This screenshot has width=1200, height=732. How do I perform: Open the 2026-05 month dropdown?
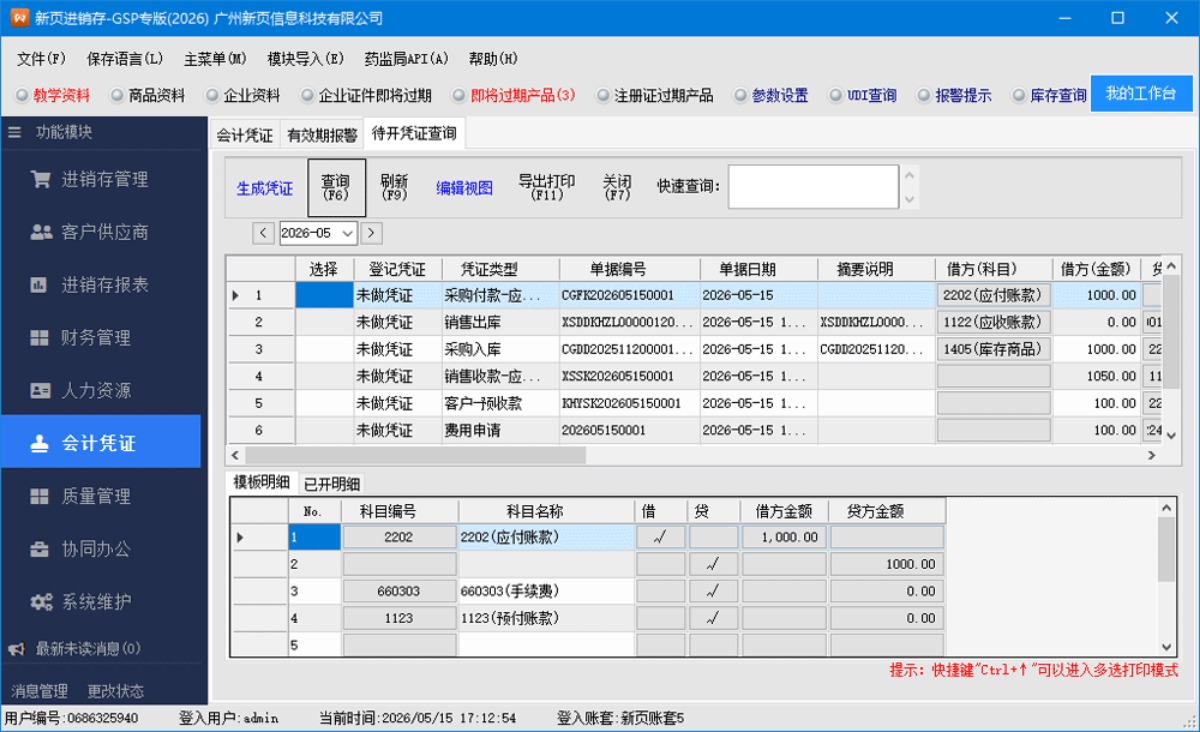click(x=347, y=233)
